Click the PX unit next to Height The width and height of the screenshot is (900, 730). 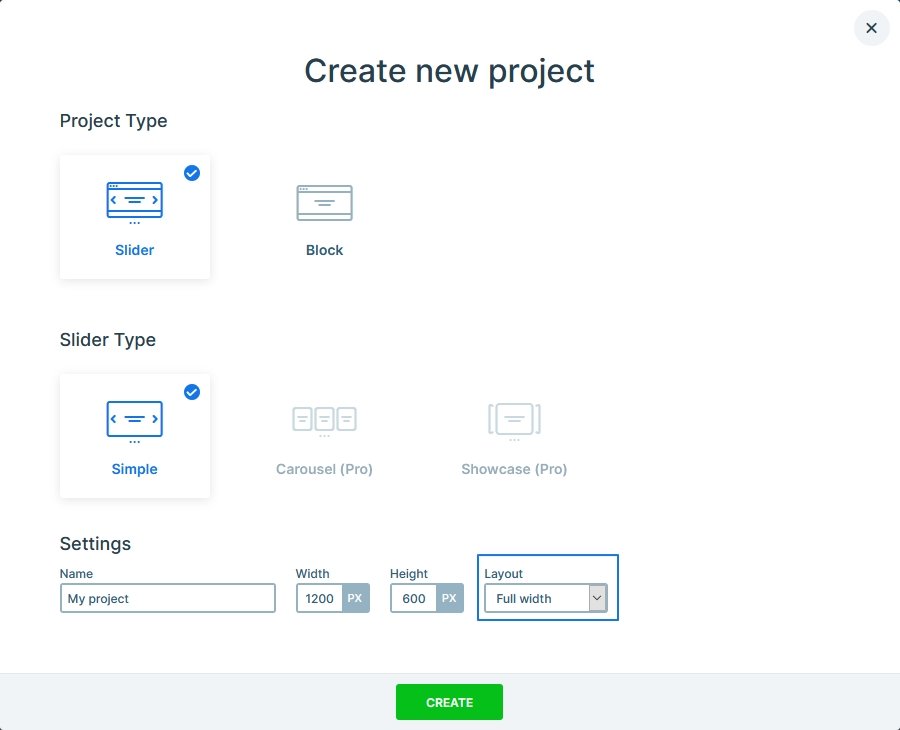tap(449, 598)
